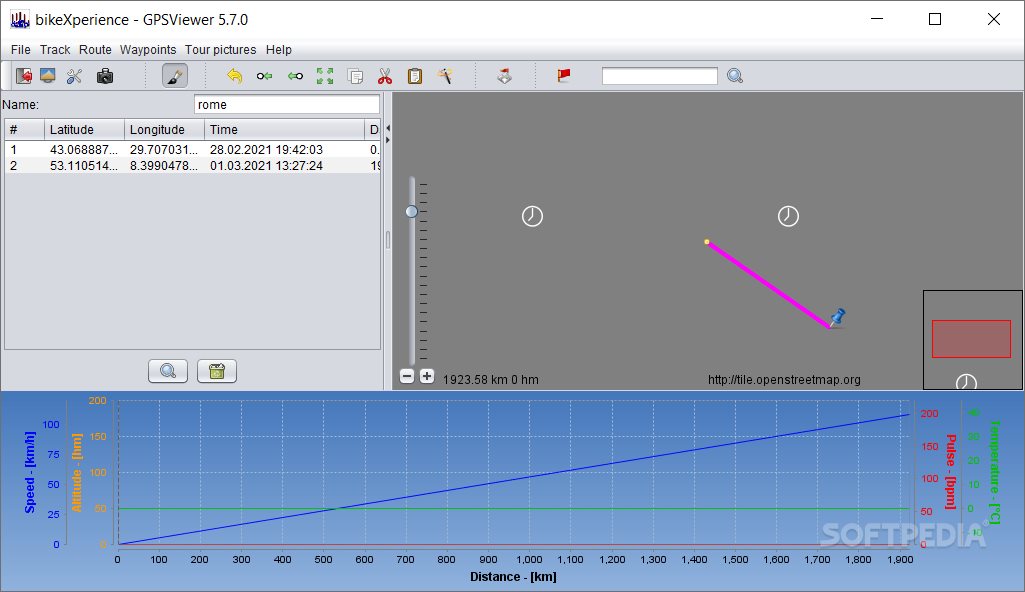Viewport: 1025px width, 592px height.
Task: Click the magic wand tool icon
Action: point(445,76)
